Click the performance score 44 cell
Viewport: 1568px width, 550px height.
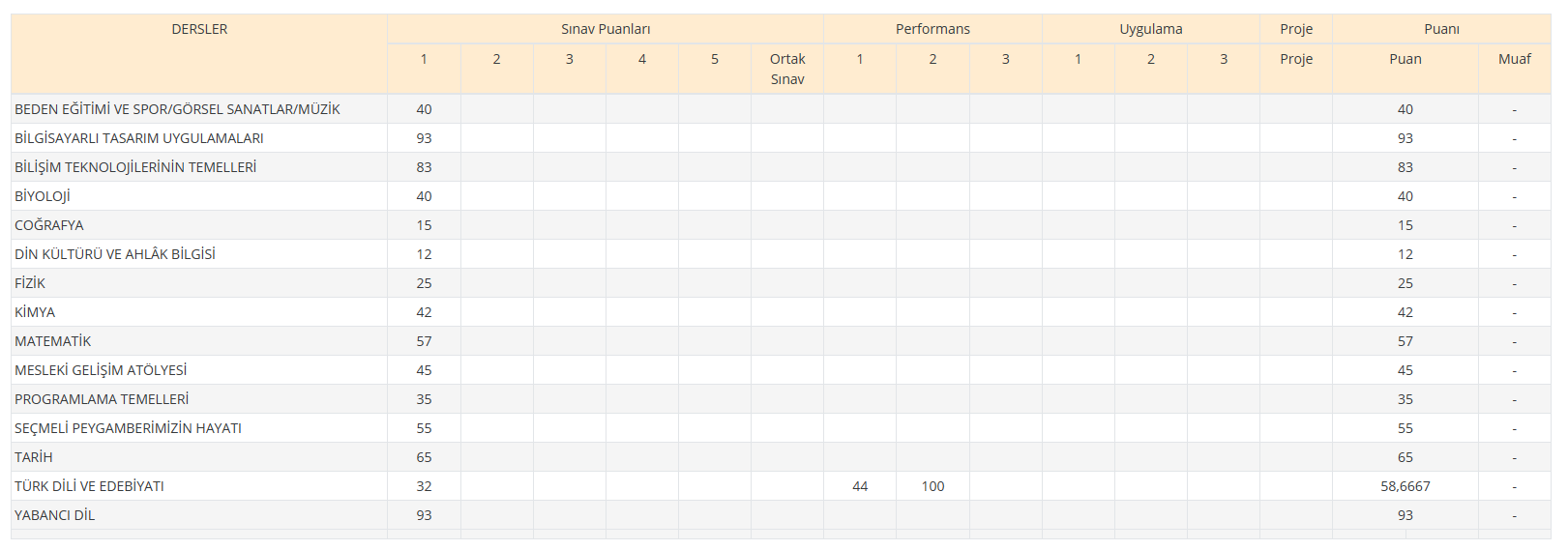click(860, 486)
